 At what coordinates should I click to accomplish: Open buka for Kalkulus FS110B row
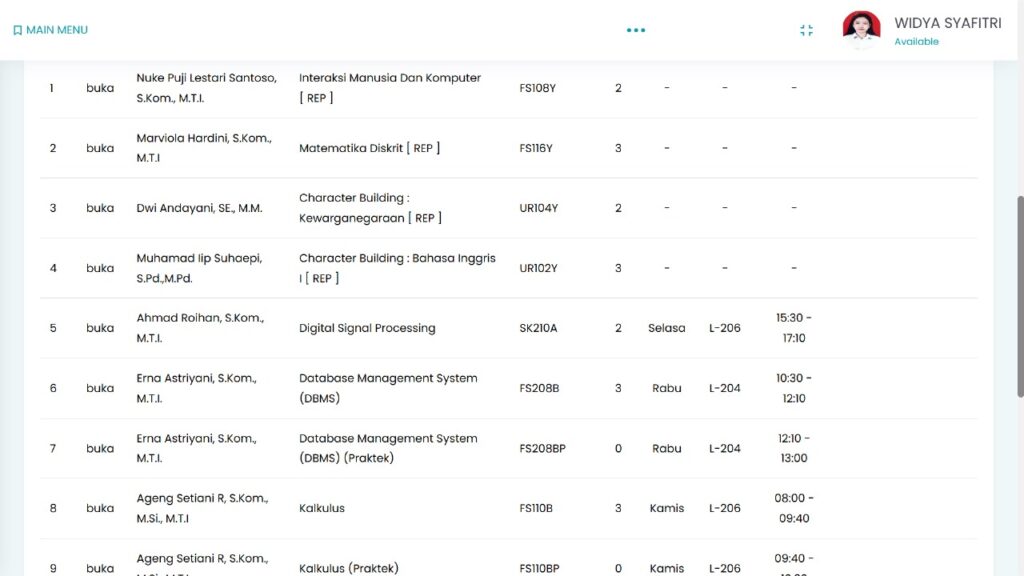pyautogui.click(x=100, y=508)
